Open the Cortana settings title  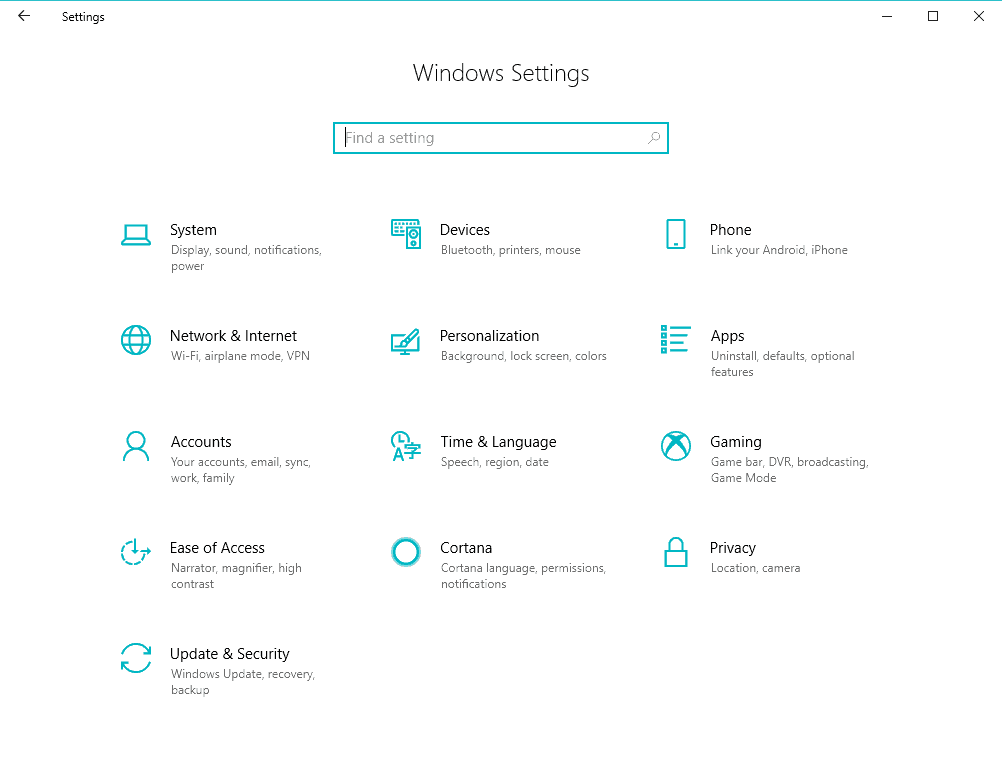(x=466, y=547)
